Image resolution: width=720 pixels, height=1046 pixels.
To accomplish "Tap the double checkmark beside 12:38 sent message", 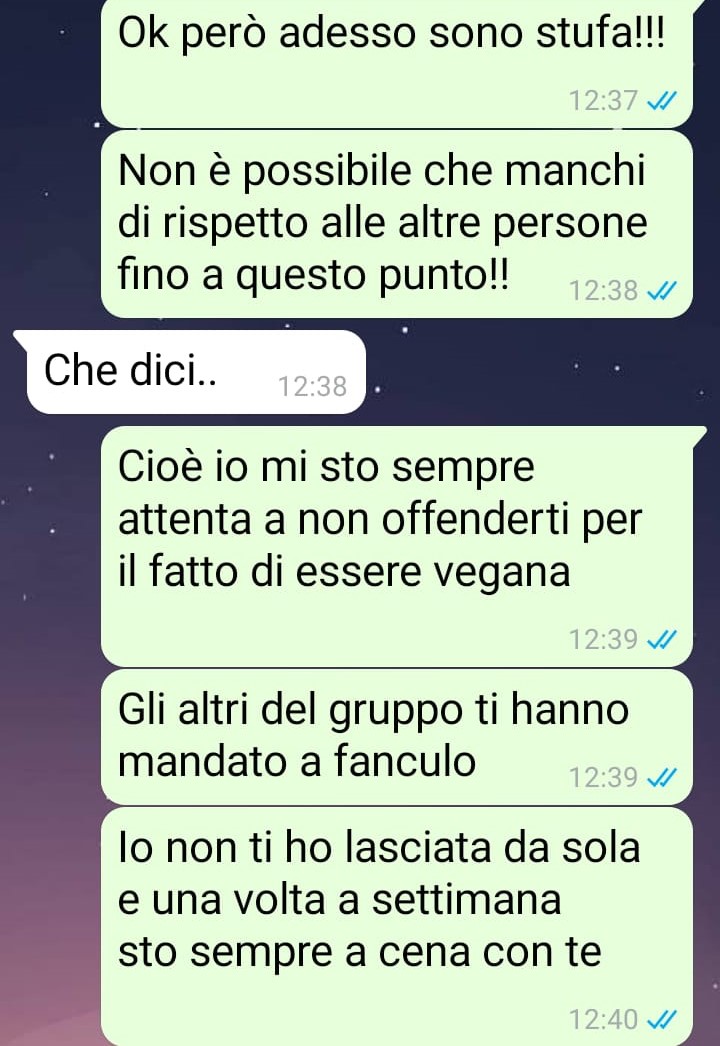I will [663, 291].
